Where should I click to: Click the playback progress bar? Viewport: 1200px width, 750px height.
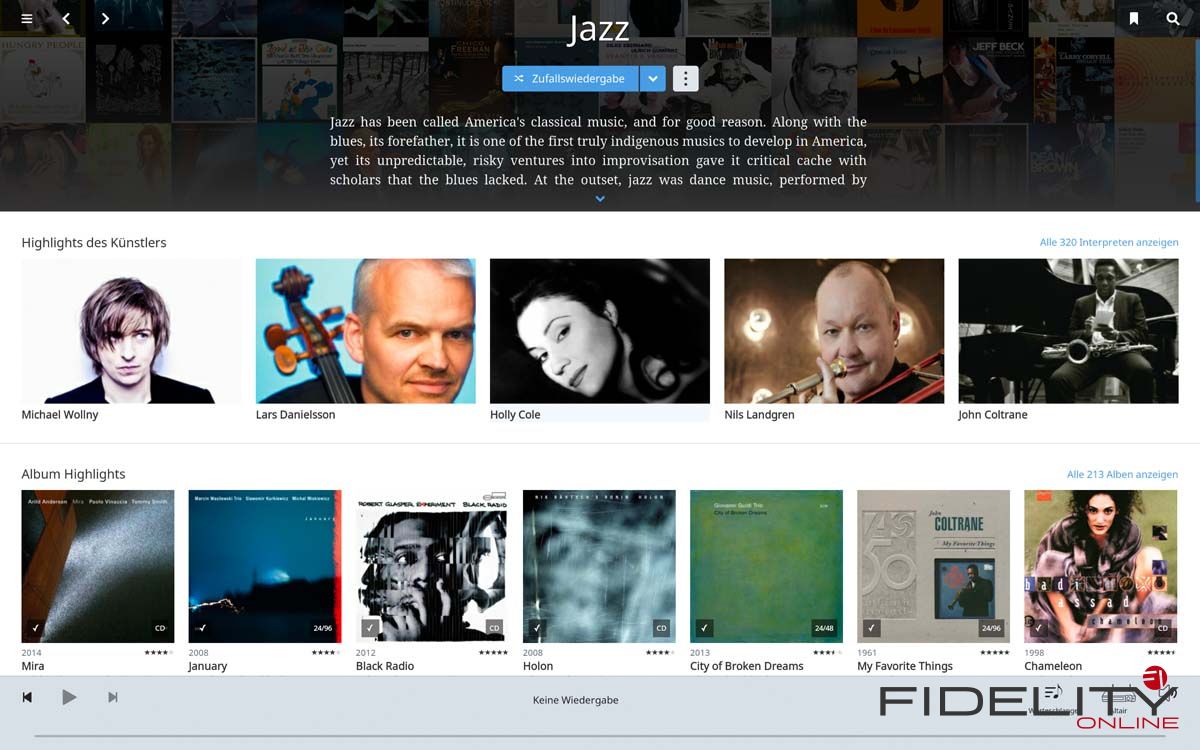click(600, 736)
